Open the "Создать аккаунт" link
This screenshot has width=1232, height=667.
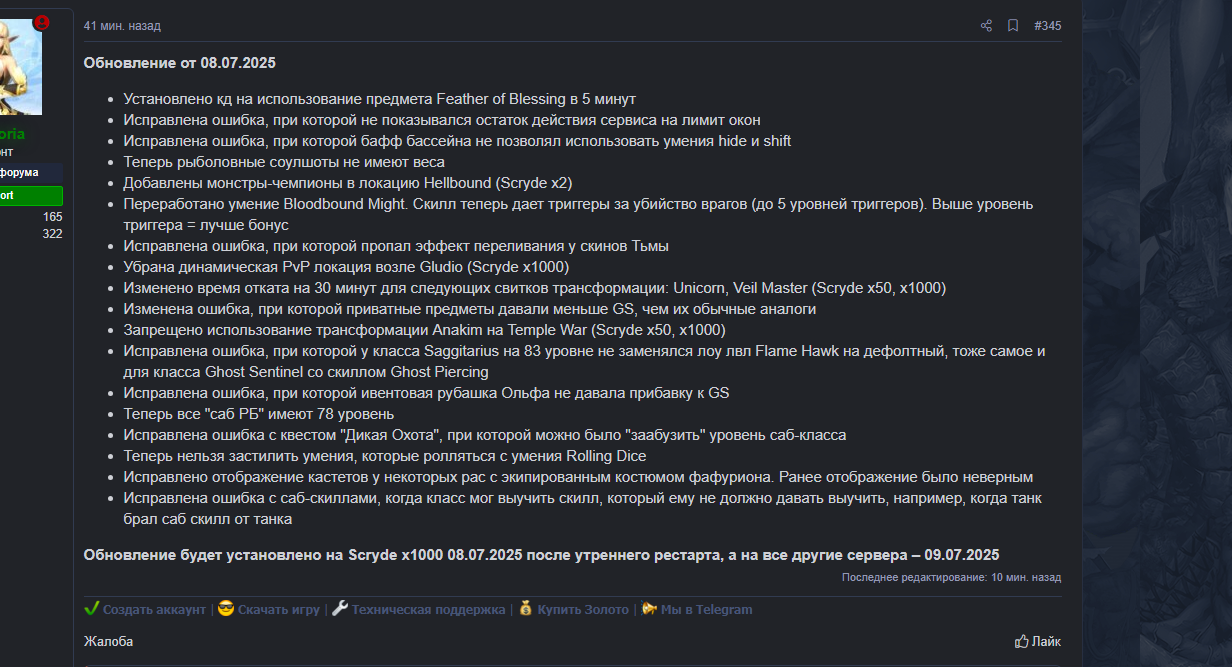click(154, 609)
